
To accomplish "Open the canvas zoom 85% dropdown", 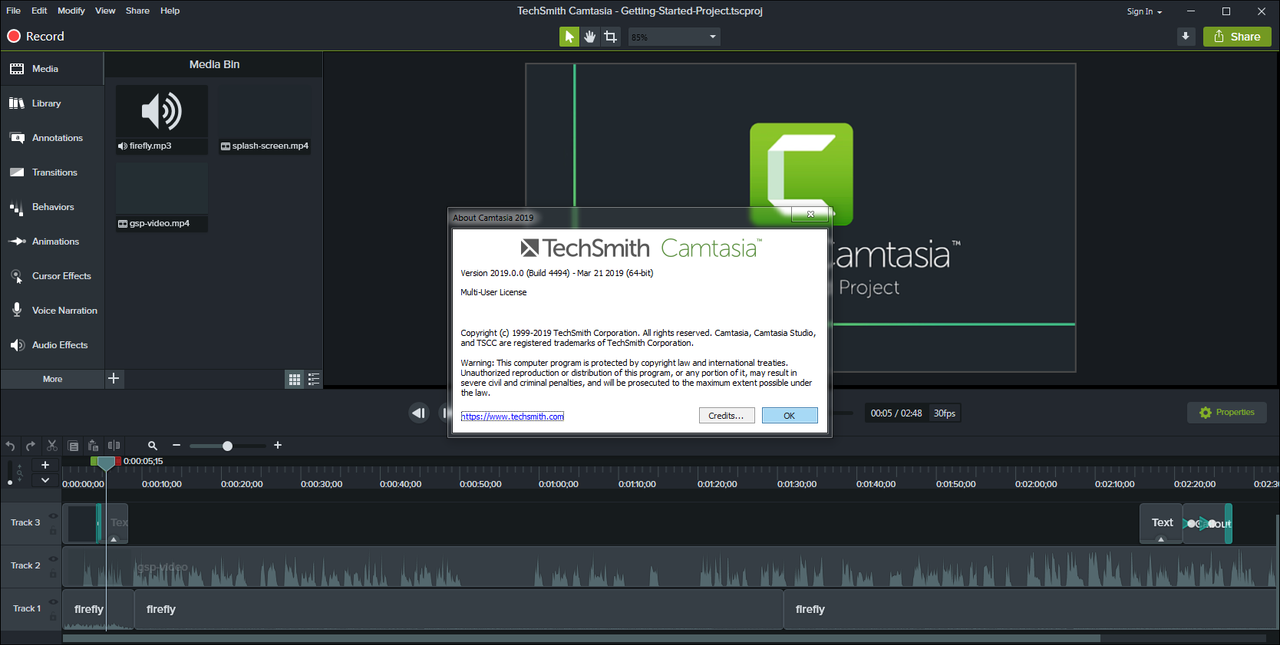I will [673, 37].
